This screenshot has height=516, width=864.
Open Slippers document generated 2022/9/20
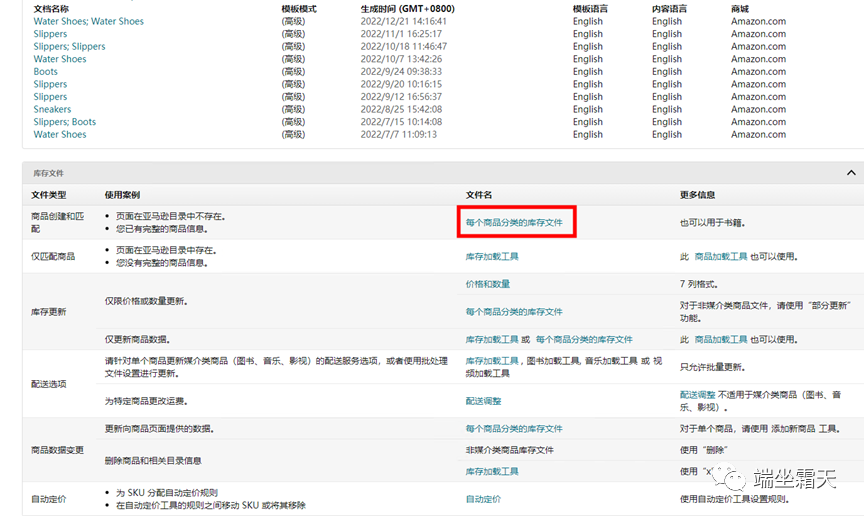(x=50, y=84)
